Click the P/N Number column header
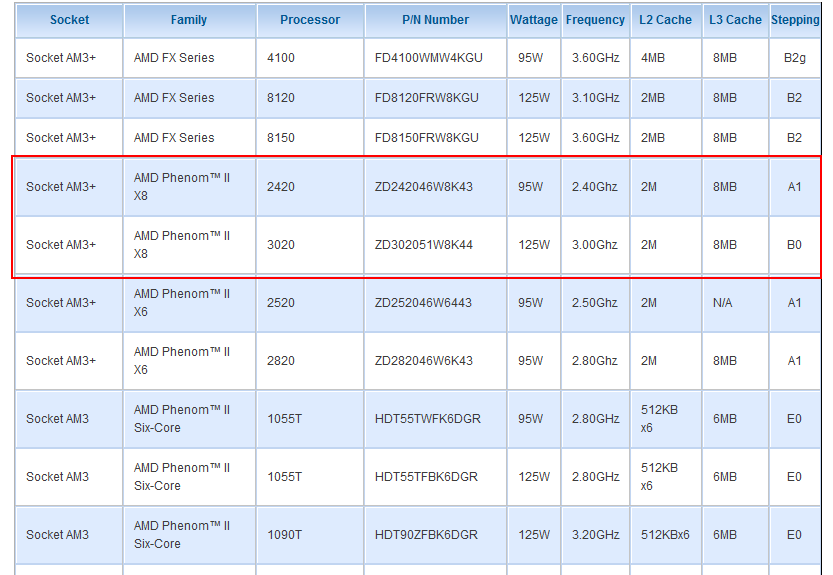The width and height of the screenshot is (833, 575). [x=435, y=20]
